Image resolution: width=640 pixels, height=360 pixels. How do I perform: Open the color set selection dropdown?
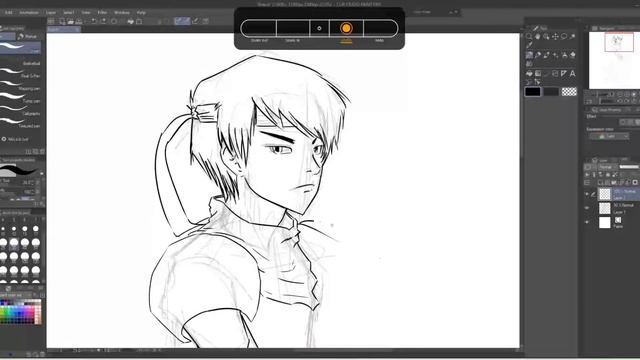(16, 295)
